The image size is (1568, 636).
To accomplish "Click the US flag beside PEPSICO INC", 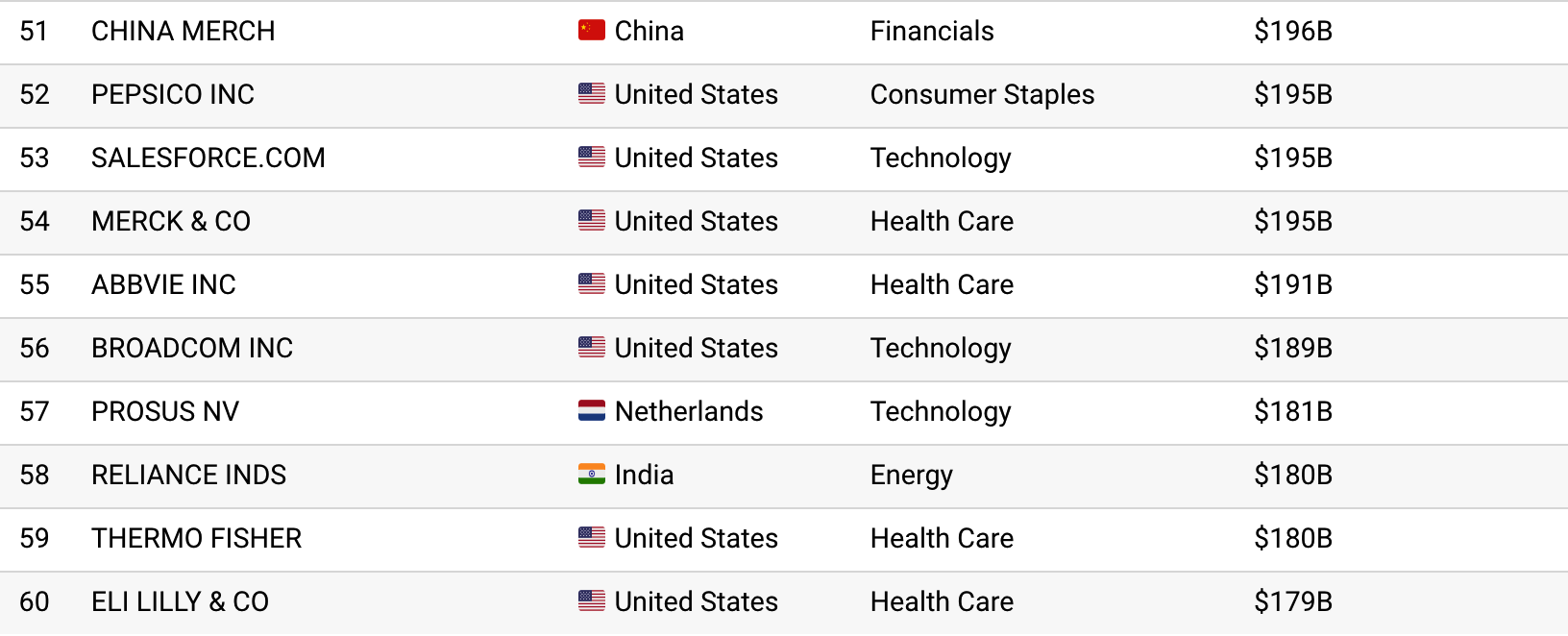I will [x=591, y=94].
